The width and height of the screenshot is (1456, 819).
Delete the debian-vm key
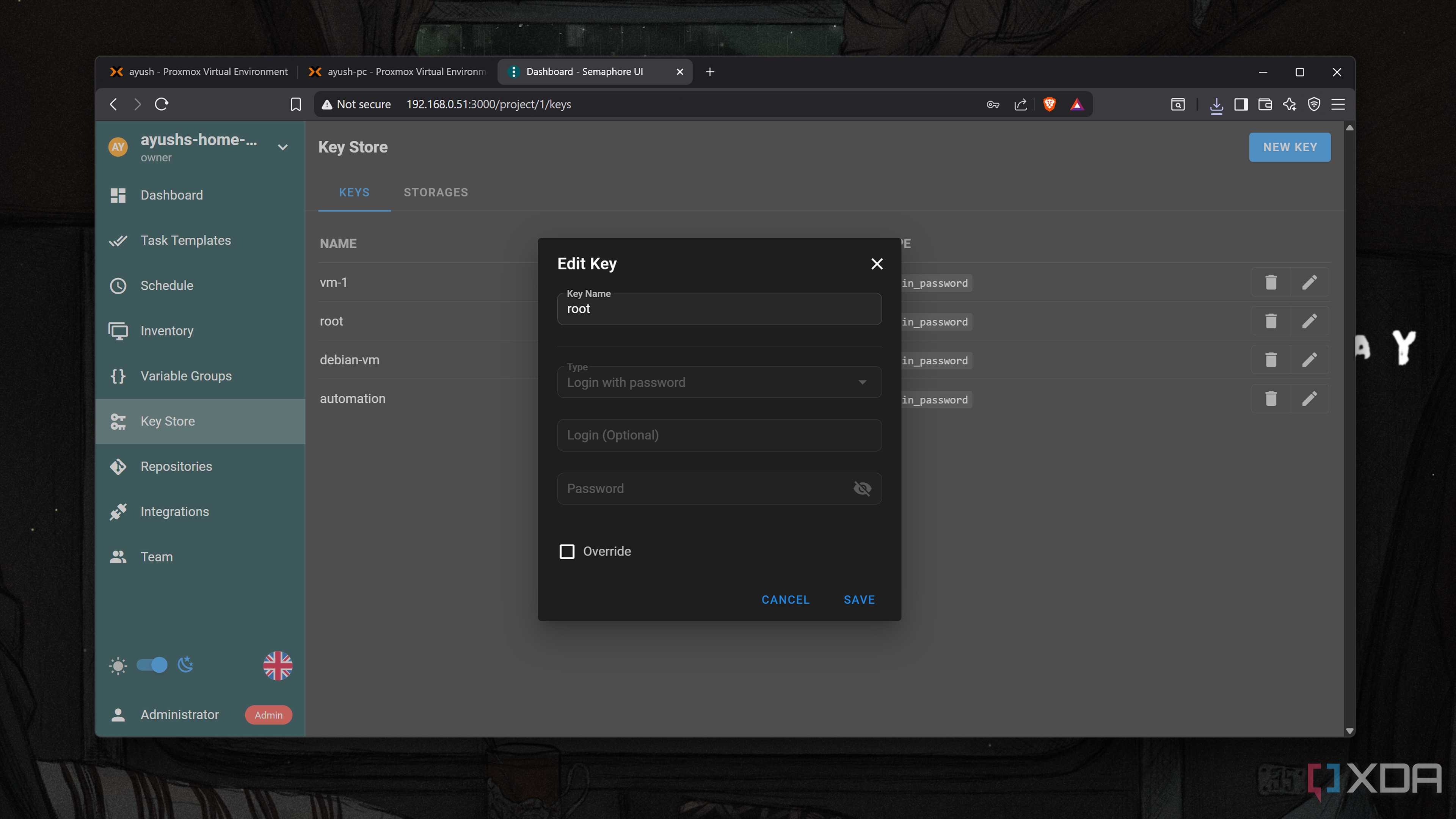pos(1271,359)
